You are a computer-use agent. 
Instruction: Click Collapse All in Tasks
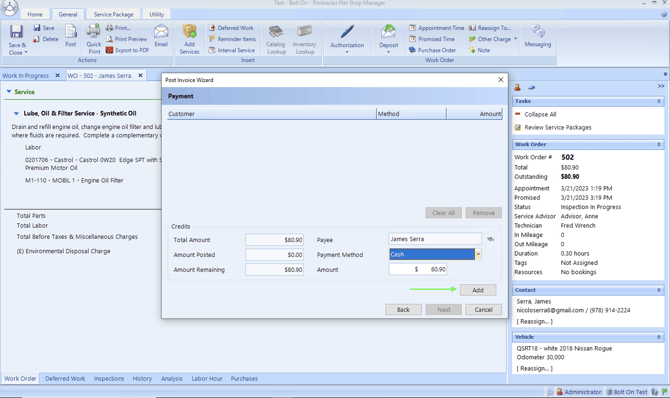click(x=540, y=114)
